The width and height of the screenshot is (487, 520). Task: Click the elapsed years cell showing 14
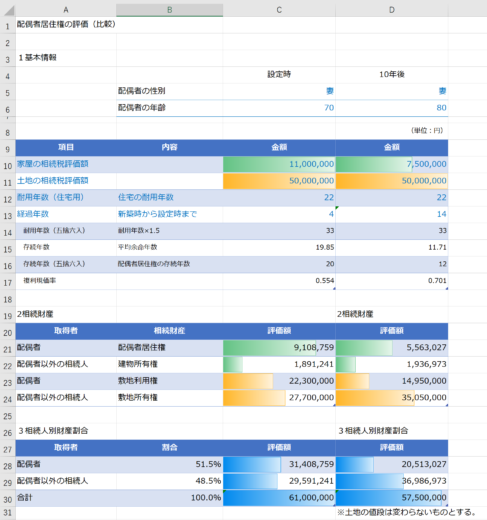click(392, 214)
